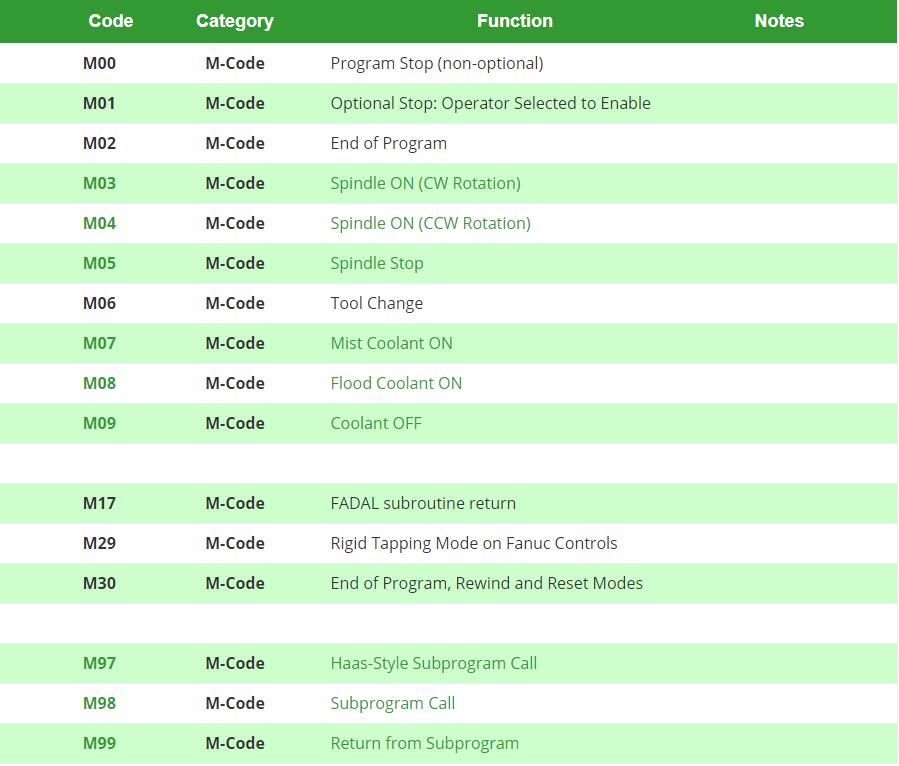Image resolution: width=899 pixels, height=766 pixels.
Task: Open the "Spindle ON (CW Rotation)" link
Action: coord(424,183)
